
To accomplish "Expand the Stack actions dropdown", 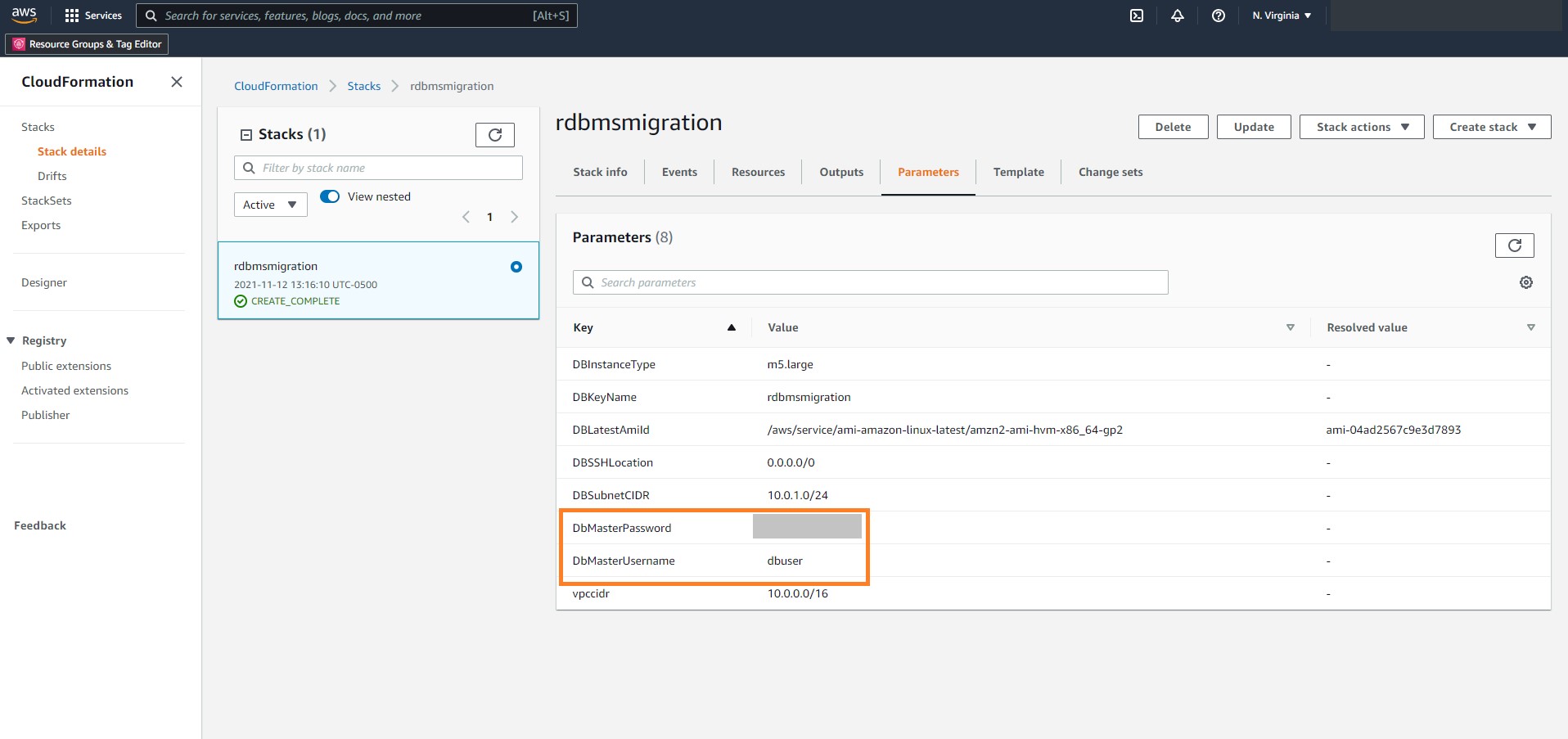I will 1362,127.
